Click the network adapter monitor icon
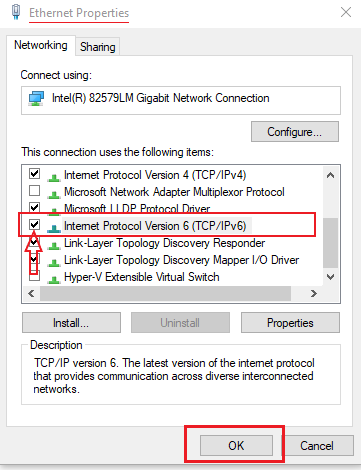This screenshot has height=470, width=361. (x=36, y=99)
